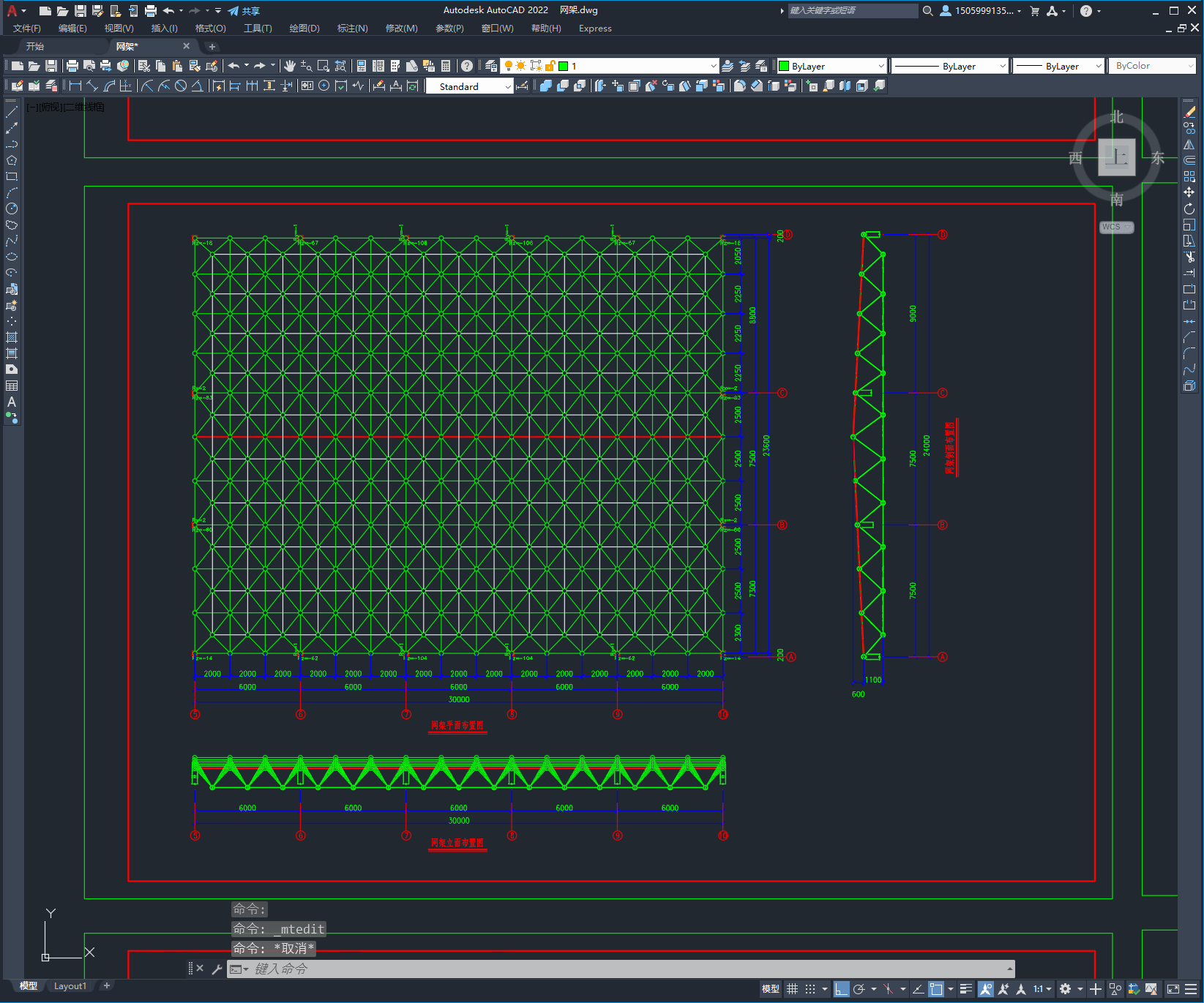Click the add layout plus button
1204x1003 pixels.
[x=107, y=985]
